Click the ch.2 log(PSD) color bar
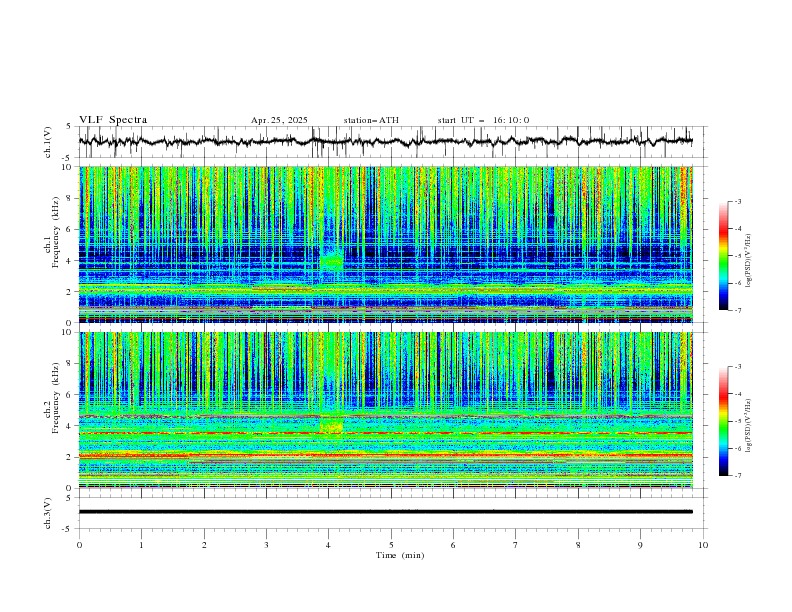The height and width of the screenshot is (612, 792). 724,421
